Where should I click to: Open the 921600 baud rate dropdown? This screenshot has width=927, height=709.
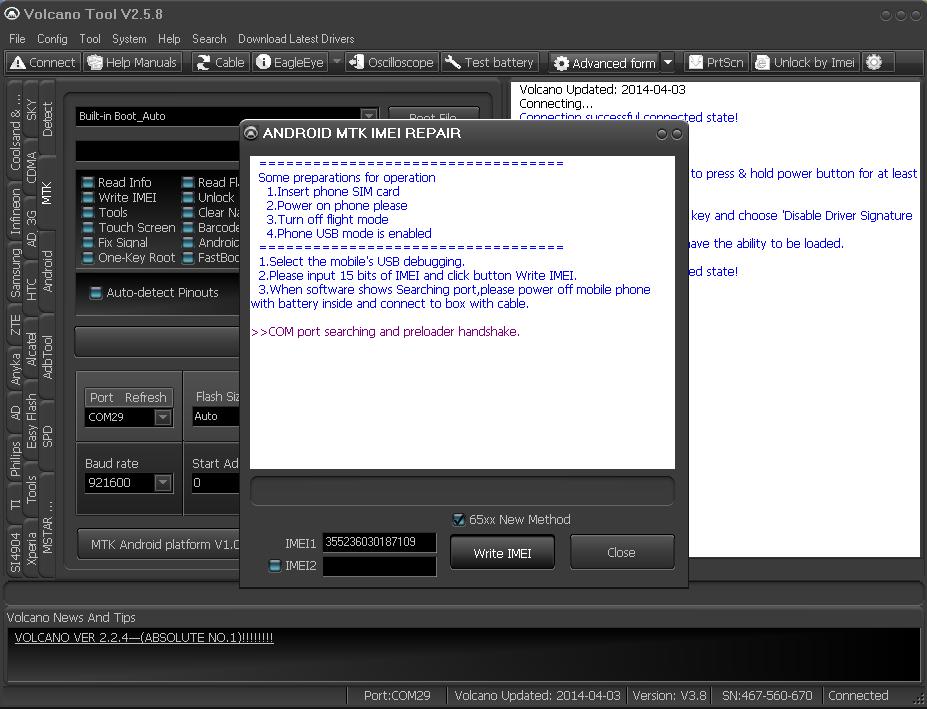click(x=163, y=483)
